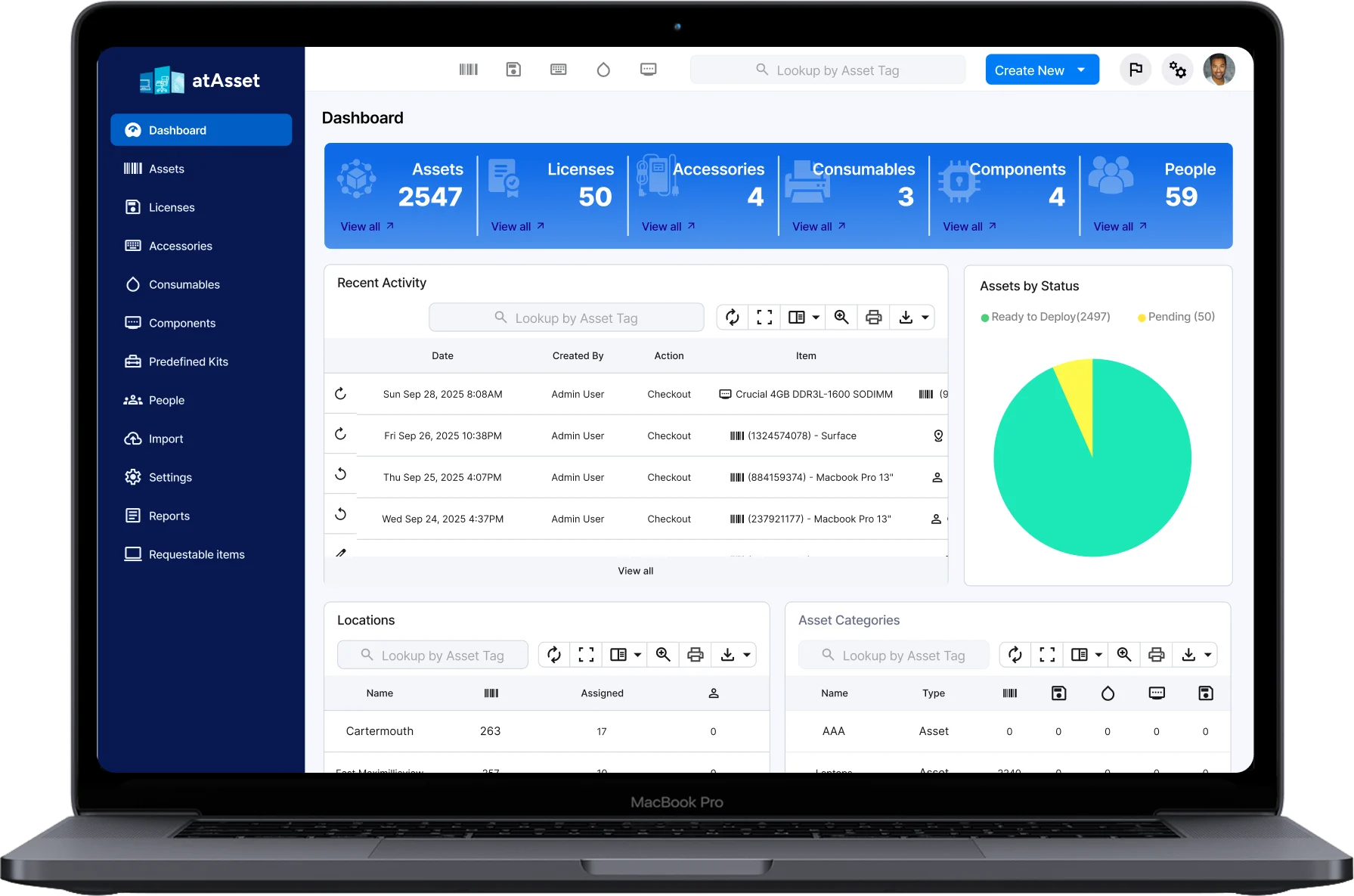Print the Locations table

click(x=695, y=655)
